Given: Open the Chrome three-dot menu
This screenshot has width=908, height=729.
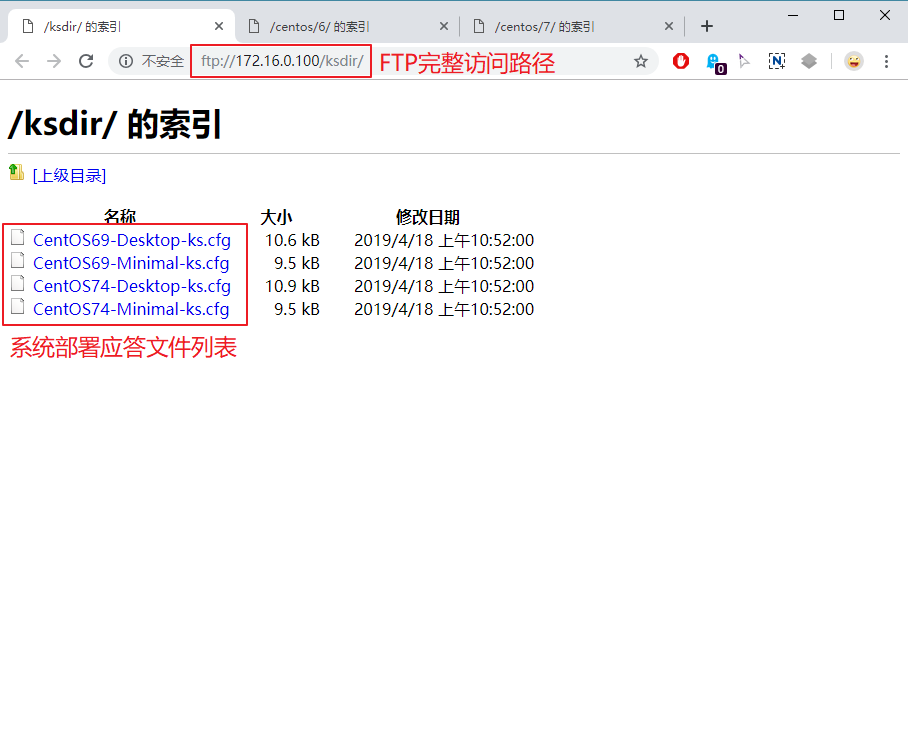Looking at the screenshot, I should [886, 61].
